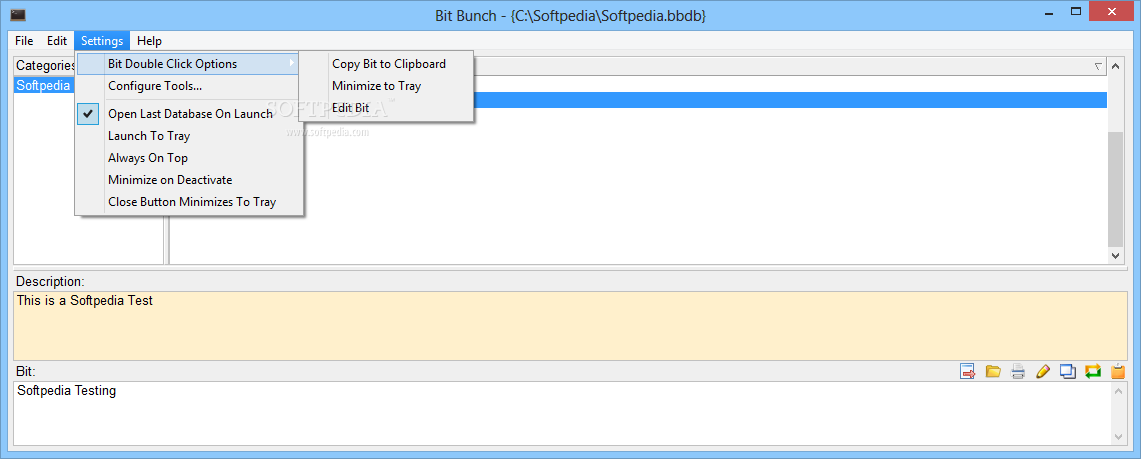Select Minimize to Tray submenu option
This screenshot has width=1141, height=459.
[x=386, y=86]
